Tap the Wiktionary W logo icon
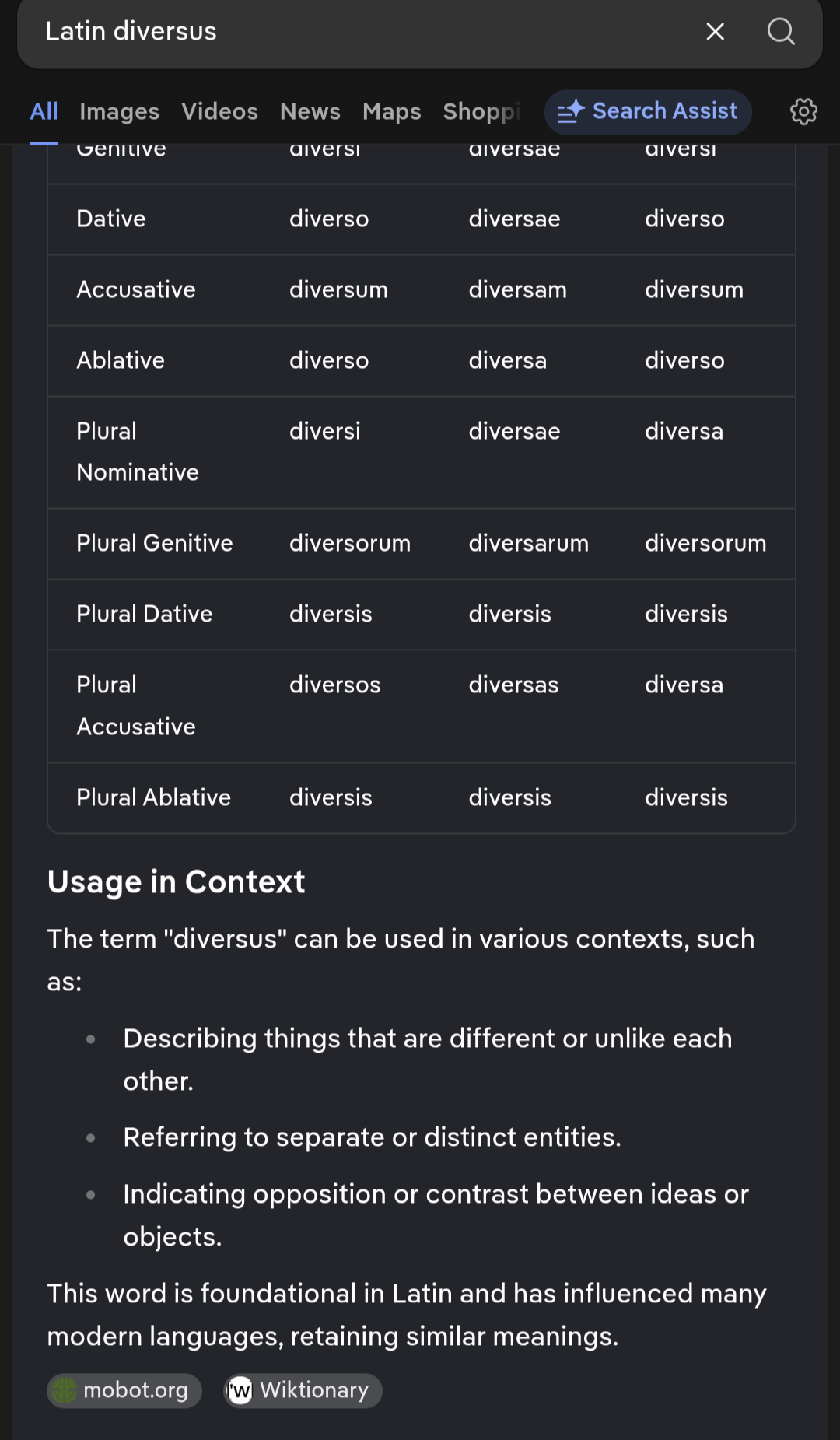The height and width of the screenshot is (1440, 840). [240, 1390]
